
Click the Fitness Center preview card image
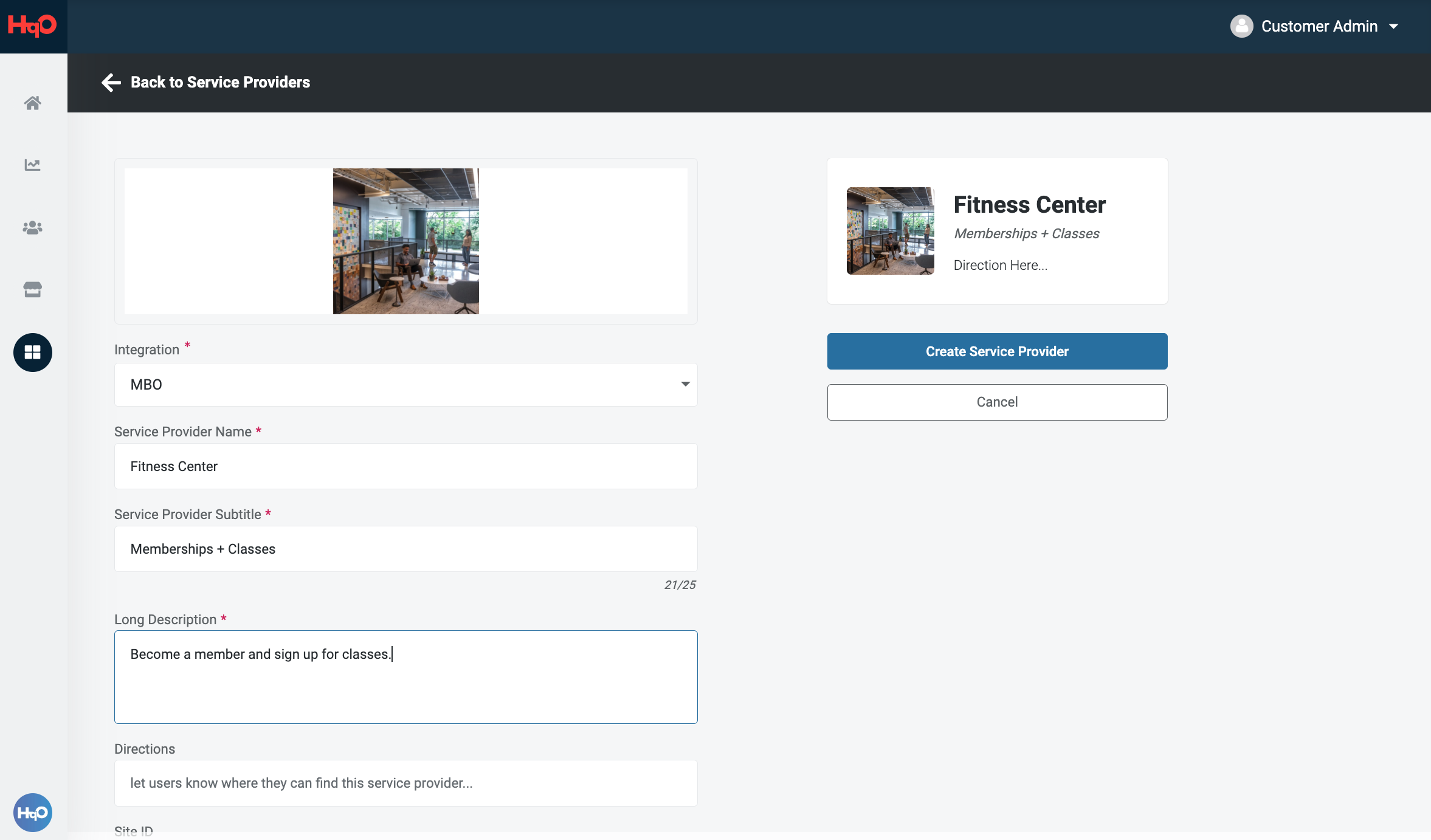coord(890,231)
